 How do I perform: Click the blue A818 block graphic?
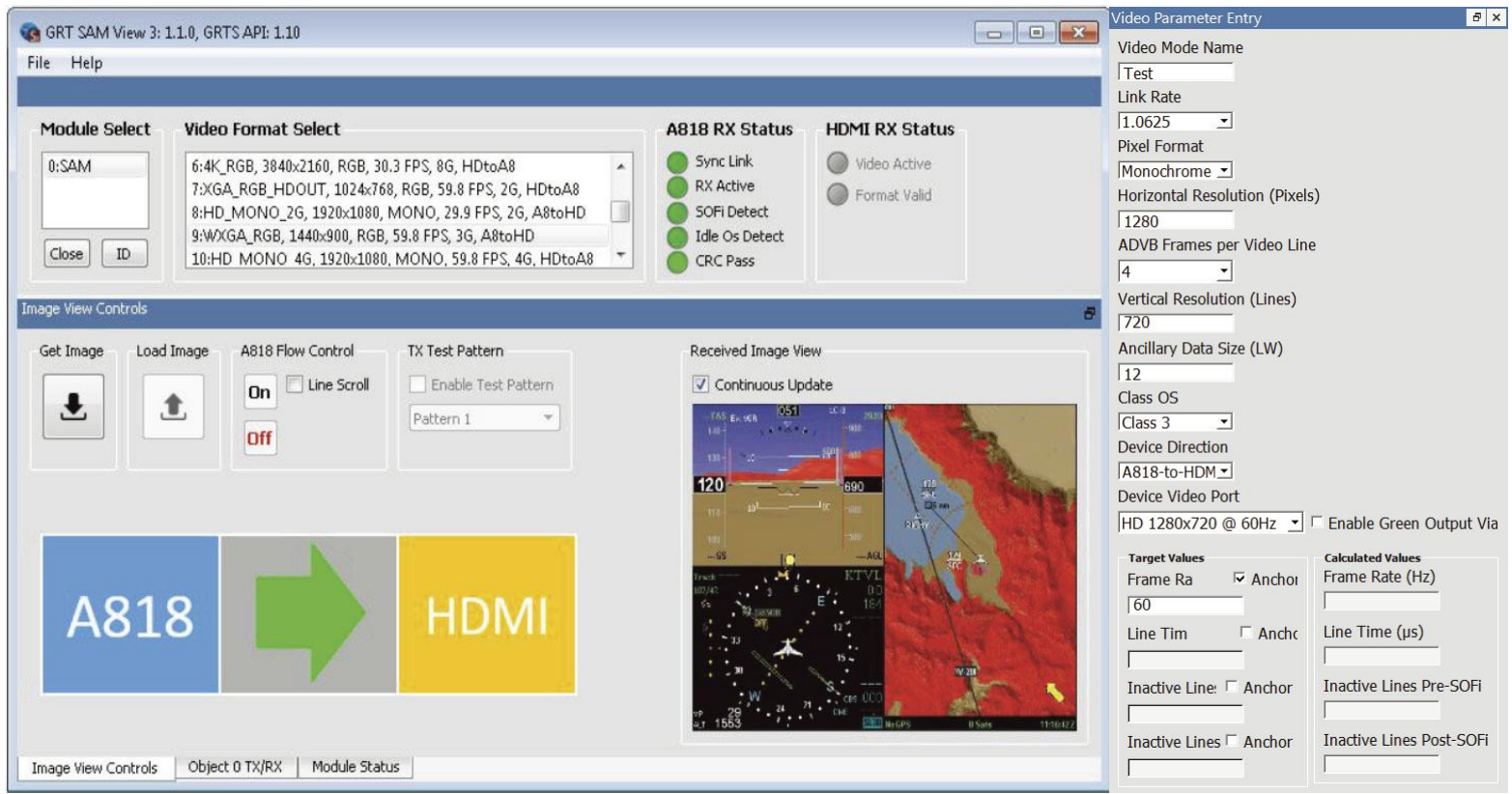coord(130,614)
